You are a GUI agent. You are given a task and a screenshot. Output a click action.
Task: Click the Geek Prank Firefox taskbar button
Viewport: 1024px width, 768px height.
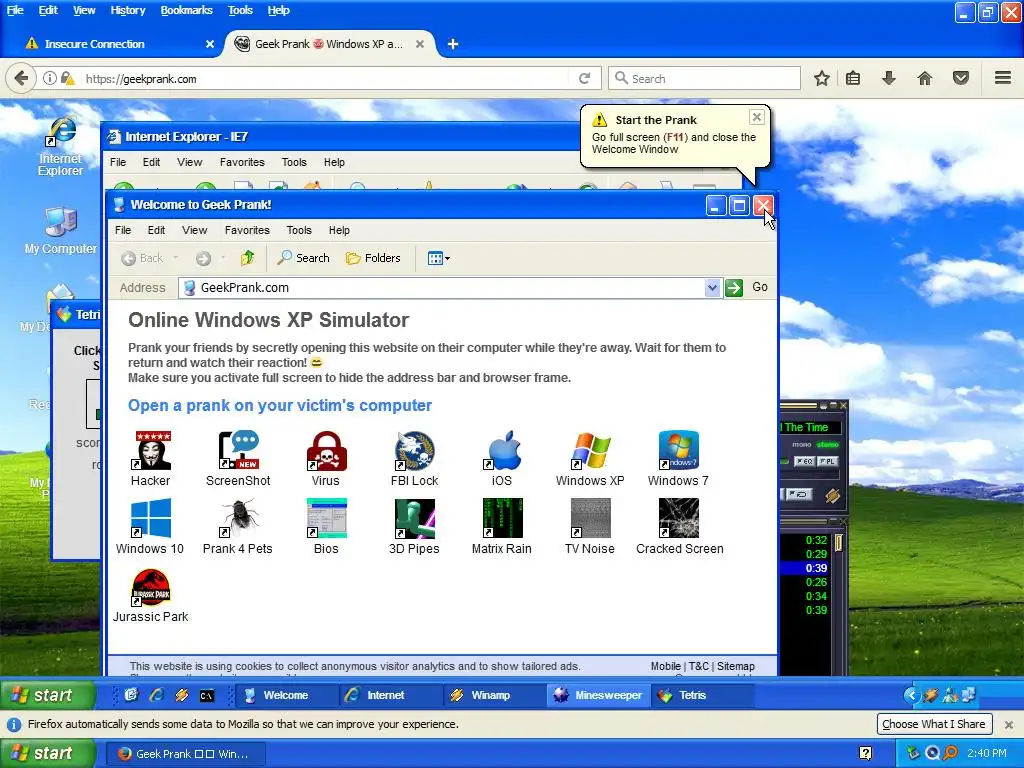[185, 754]
